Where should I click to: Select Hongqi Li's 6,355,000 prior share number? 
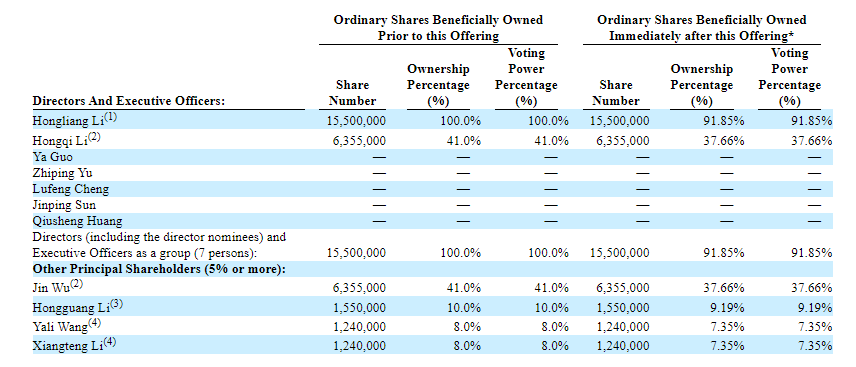(x=359, y=141)
